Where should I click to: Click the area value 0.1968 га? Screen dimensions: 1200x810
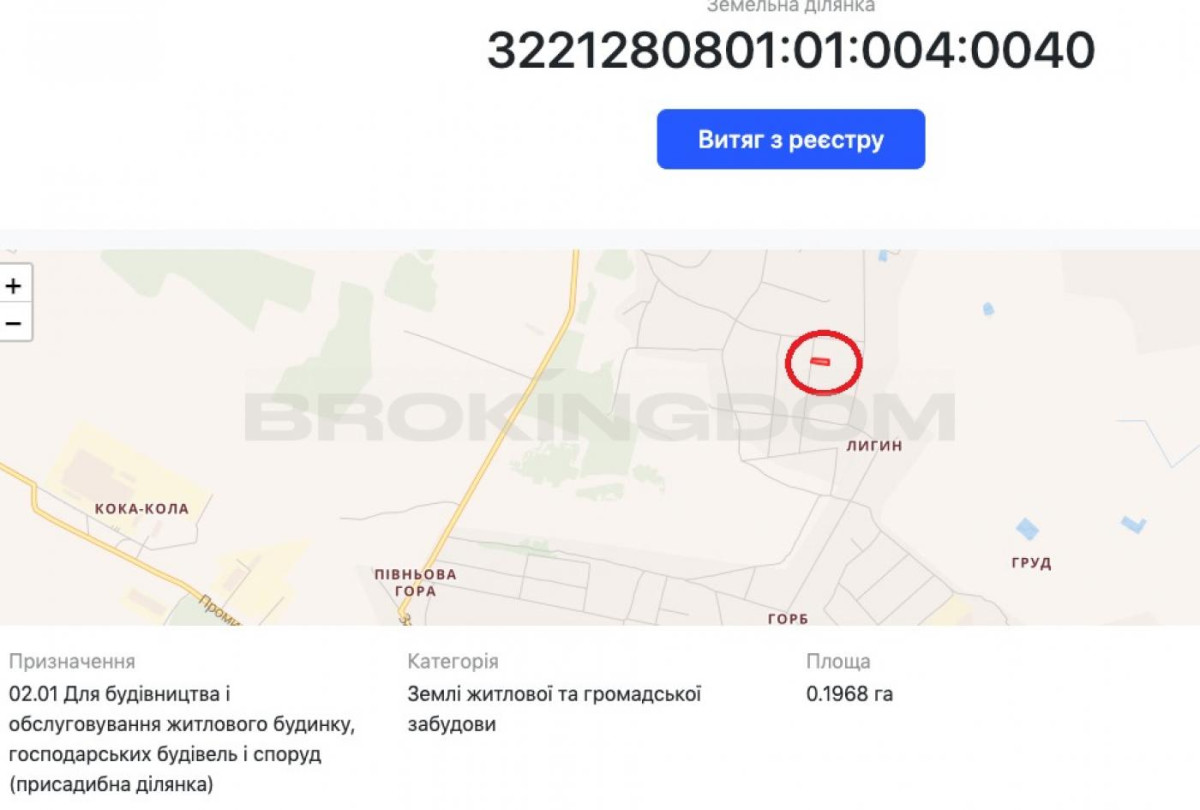tap(850, 693)
